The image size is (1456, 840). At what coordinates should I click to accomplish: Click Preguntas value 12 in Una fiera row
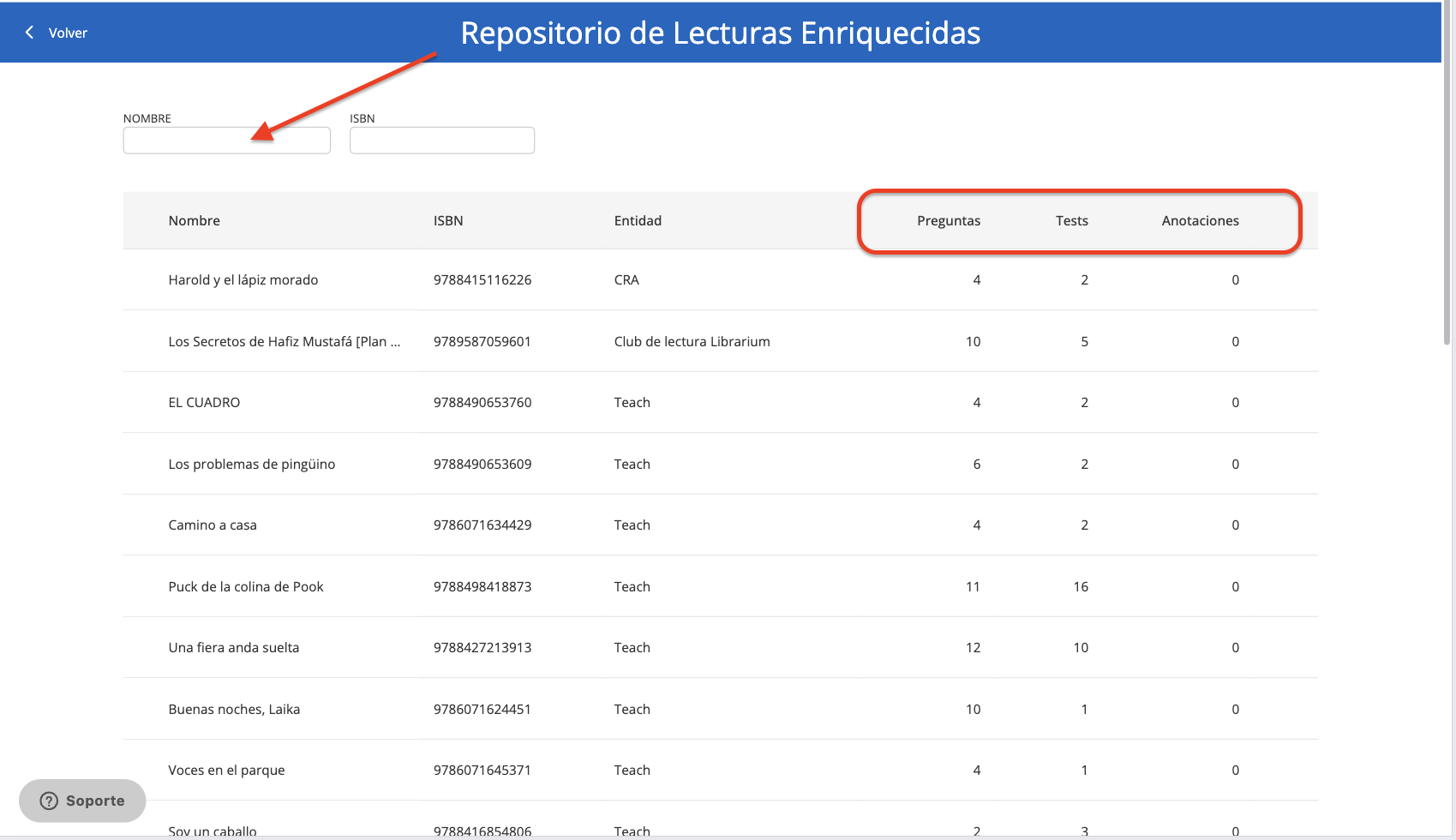pyautogui.click(x=973, y=648)
